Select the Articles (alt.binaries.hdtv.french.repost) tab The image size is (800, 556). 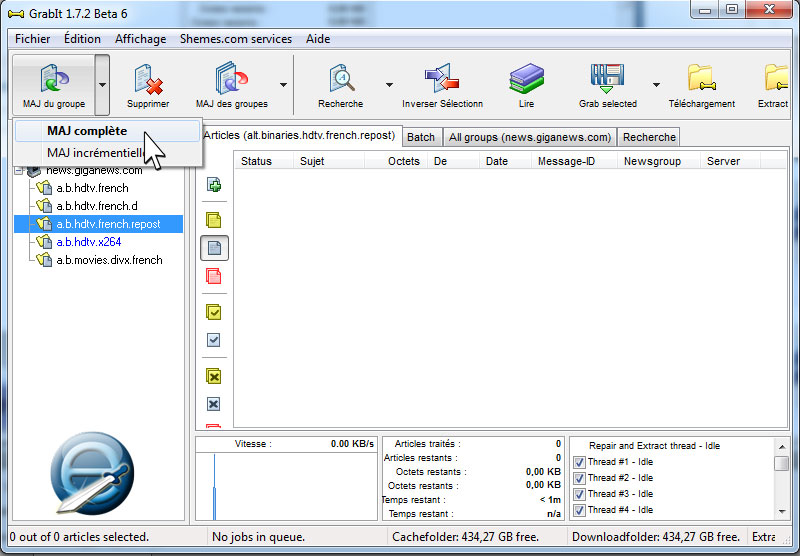[x=299, y=135]
